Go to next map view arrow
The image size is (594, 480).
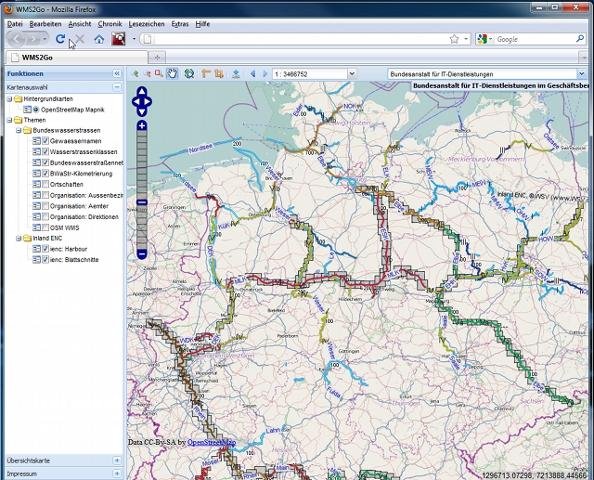(265, 74)
